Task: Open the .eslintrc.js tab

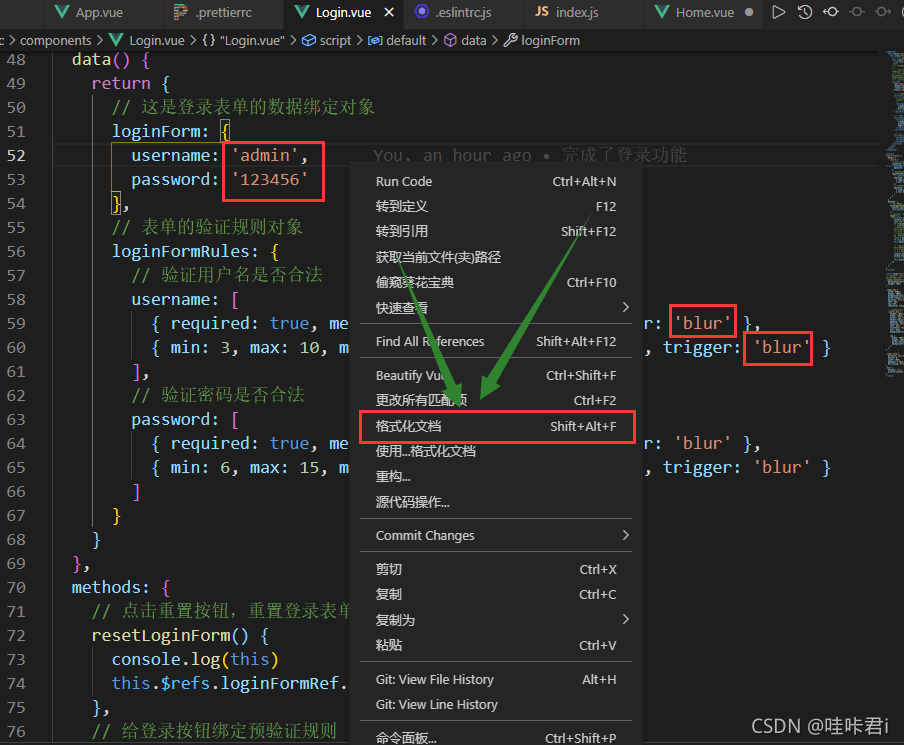Action: coord(463,13)
